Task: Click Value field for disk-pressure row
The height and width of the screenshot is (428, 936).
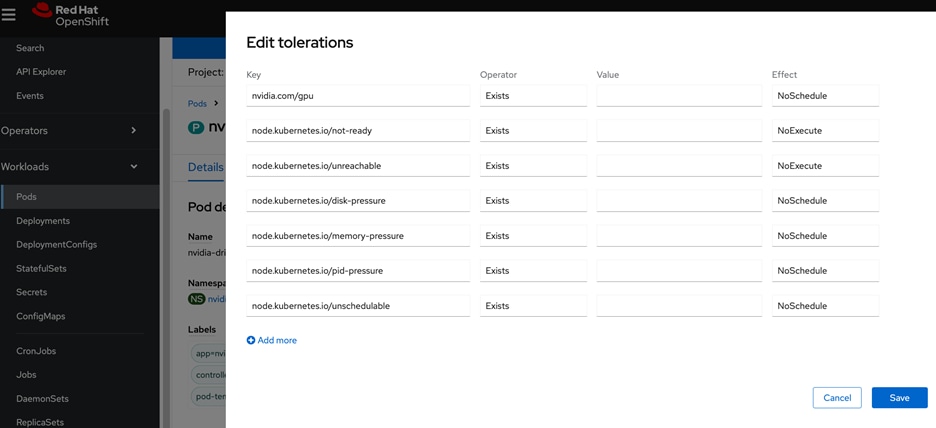Action: point(679,201)
